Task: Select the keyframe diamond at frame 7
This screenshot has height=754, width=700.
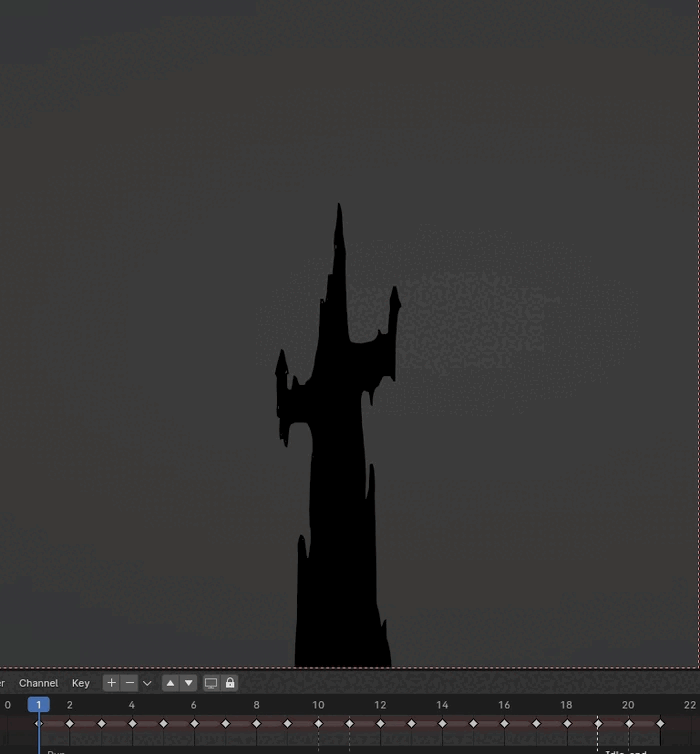Action: click(x=225, y=723)
